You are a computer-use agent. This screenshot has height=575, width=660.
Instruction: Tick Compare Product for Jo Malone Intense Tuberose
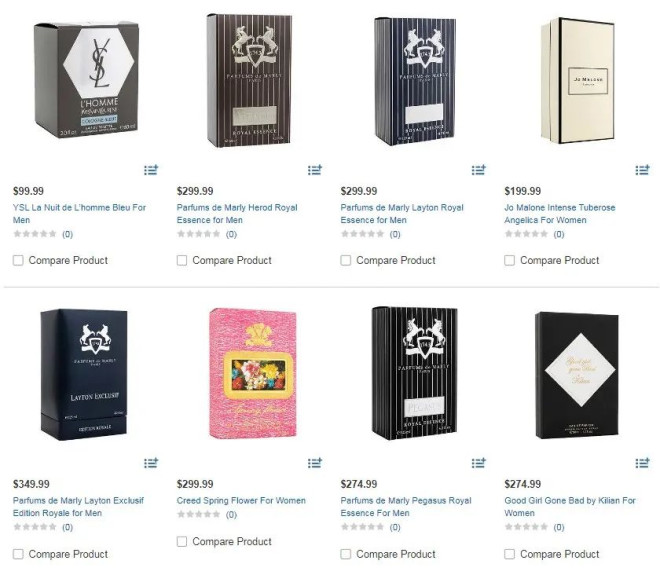click(x=509, y=260)
